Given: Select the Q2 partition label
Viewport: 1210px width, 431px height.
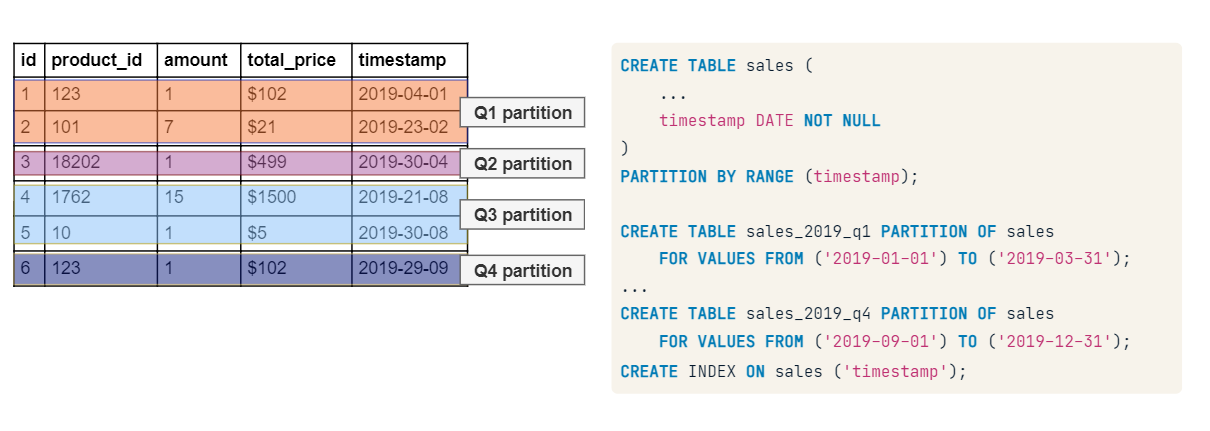Looking at the screenshot, I should (522, 164).
